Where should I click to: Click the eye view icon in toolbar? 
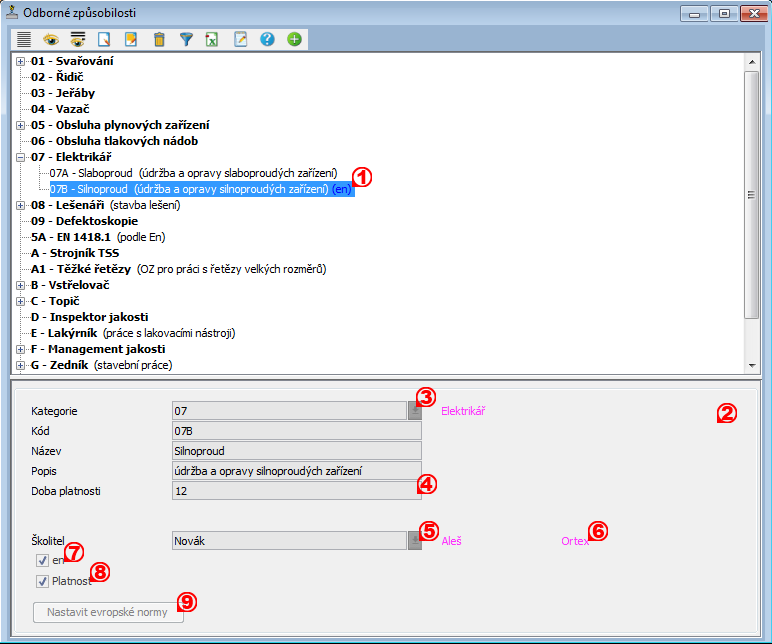pyautogui.click(x=51, y=40)
